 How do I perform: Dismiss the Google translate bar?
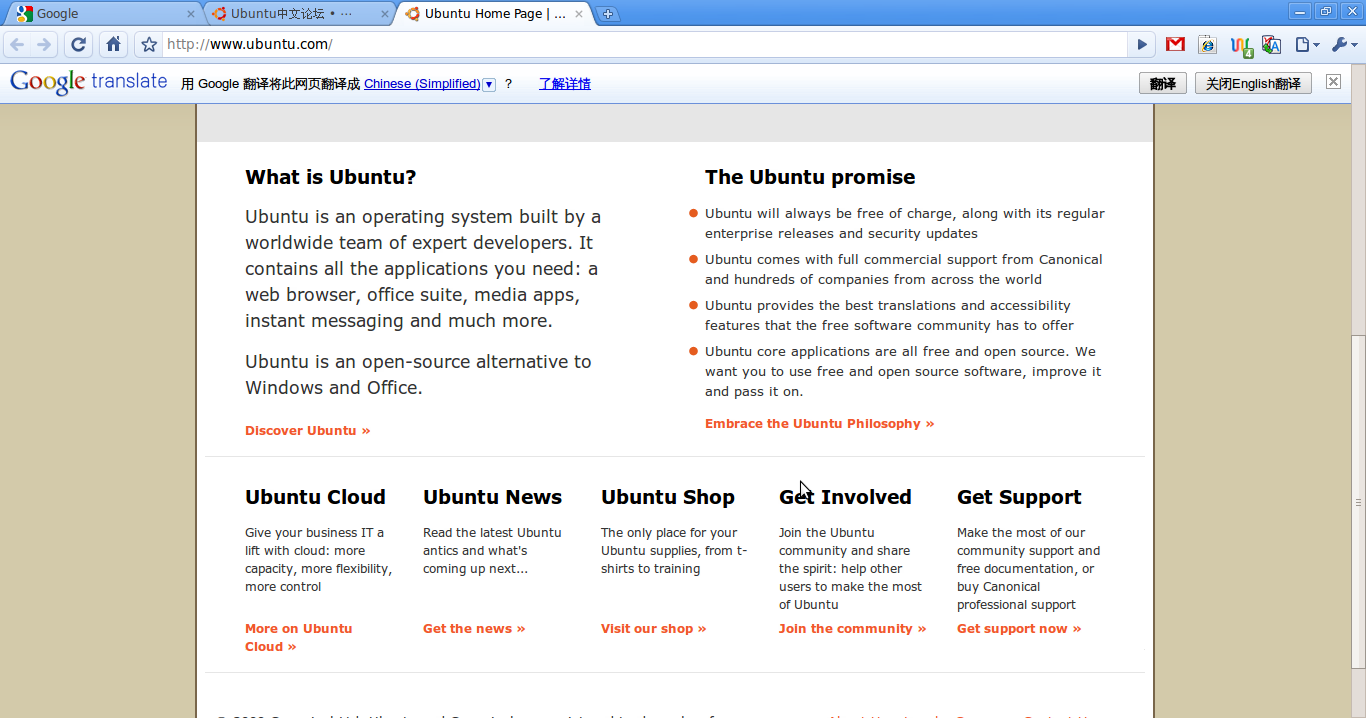tap(1333, 81)
